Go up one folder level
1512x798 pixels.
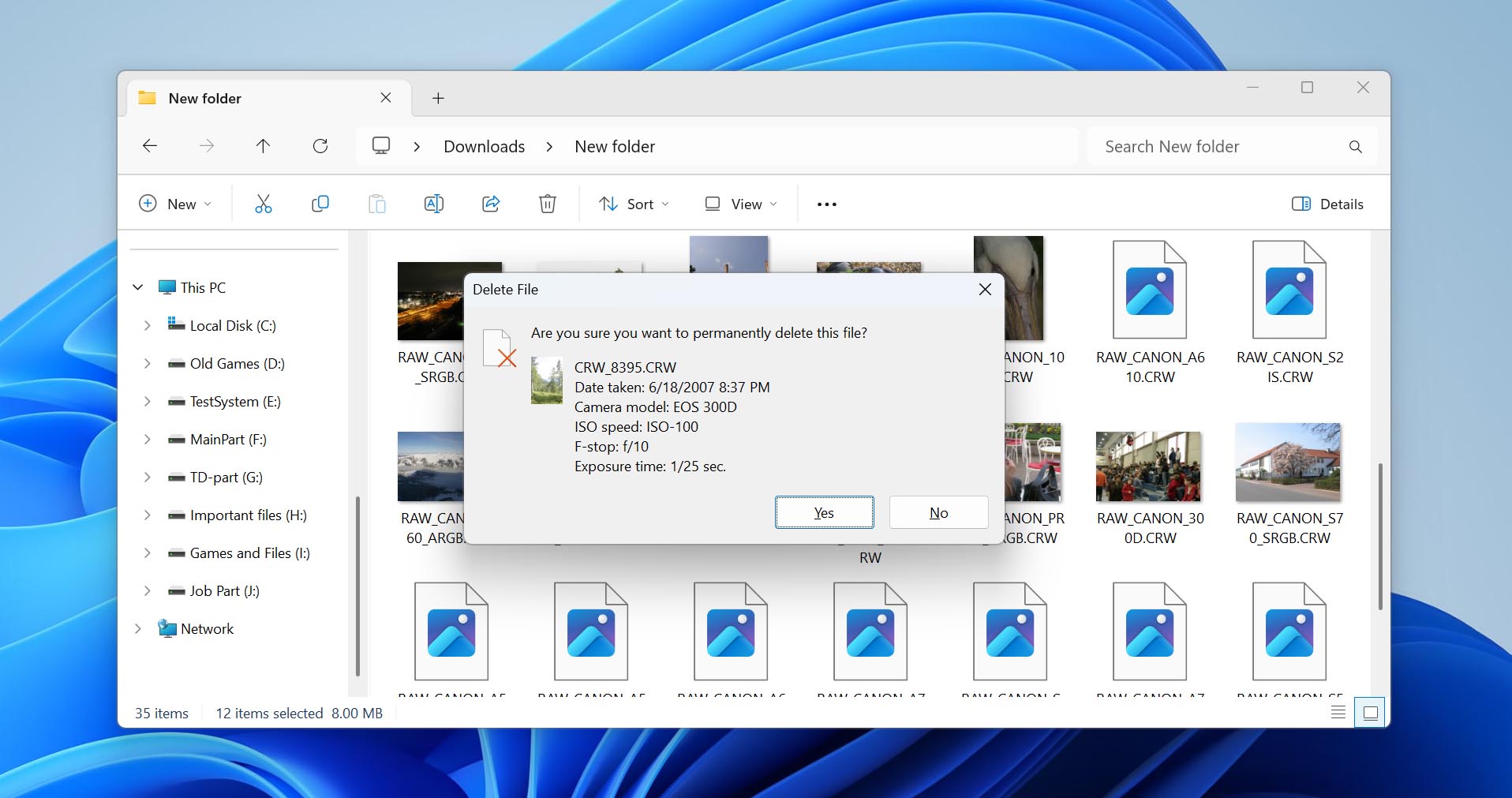coord(264,146)
